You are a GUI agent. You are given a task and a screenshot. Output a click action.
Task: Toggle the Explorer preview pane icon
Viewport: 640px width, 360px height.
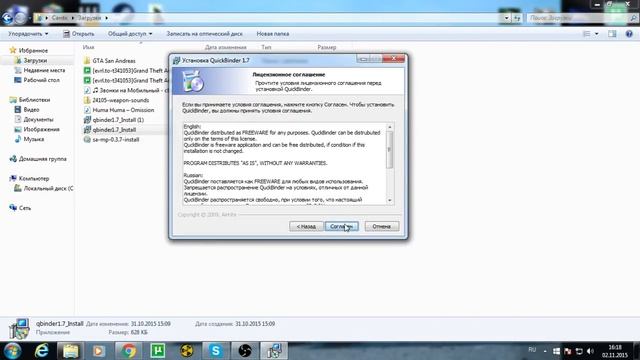coord(612,34)
